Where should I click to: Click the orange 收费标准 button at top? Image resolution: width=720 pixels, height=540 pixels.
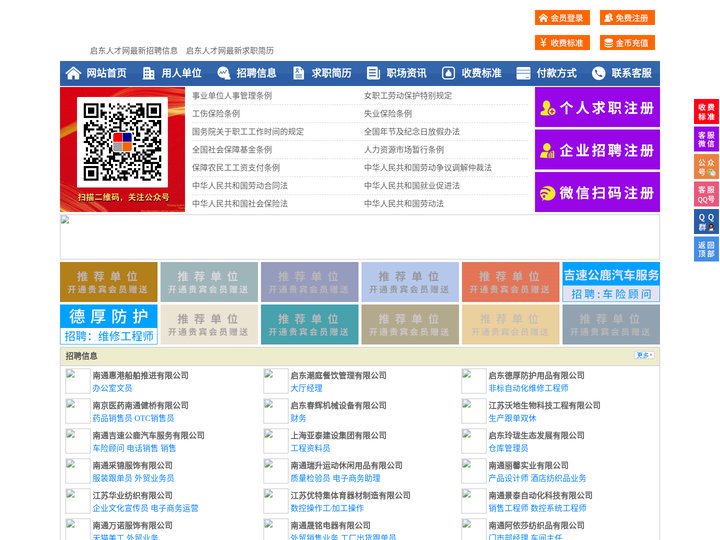click(562, 43)
